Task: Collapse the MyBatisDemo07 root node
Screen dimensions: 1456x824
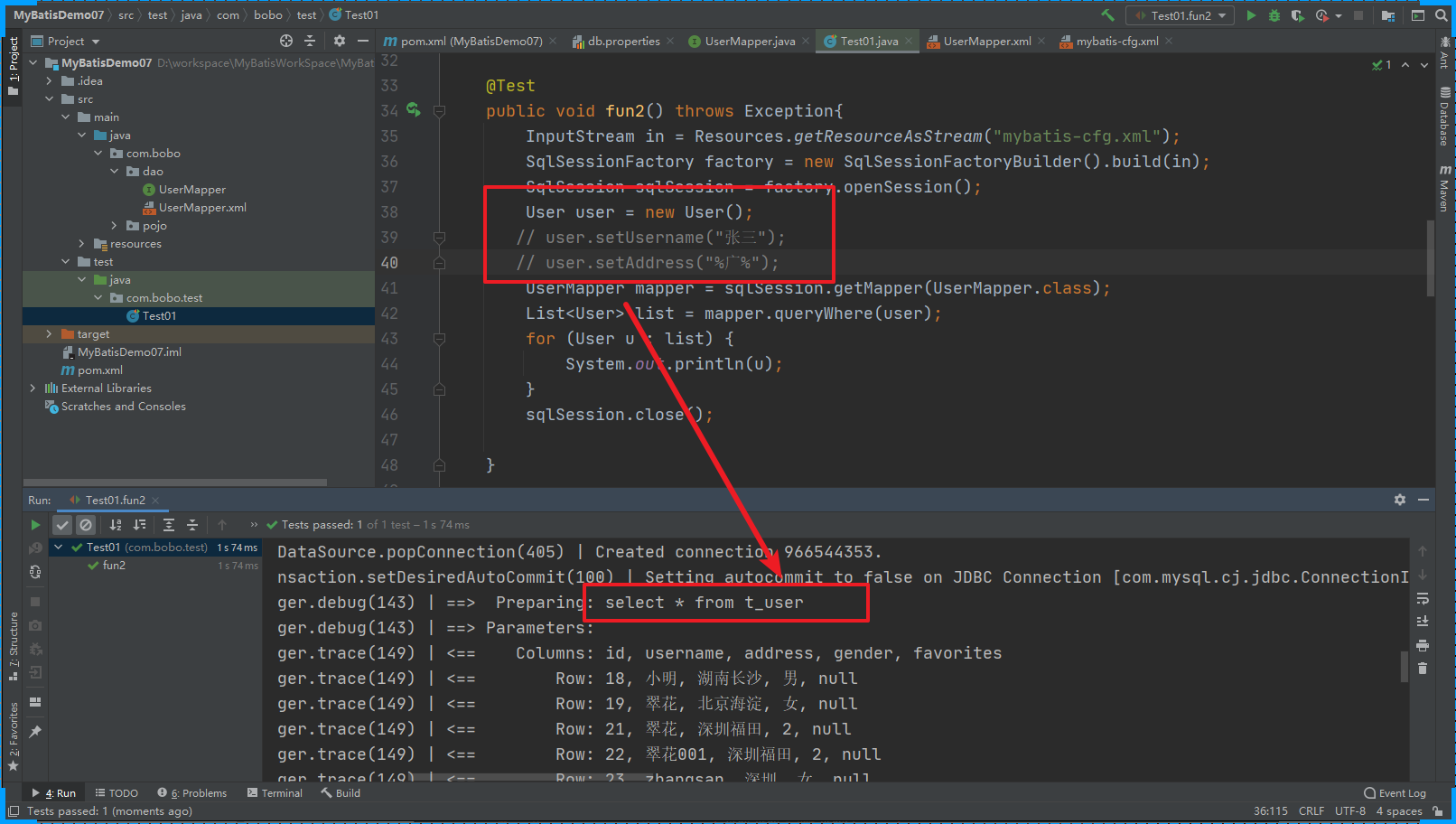Action: (33, 62)
